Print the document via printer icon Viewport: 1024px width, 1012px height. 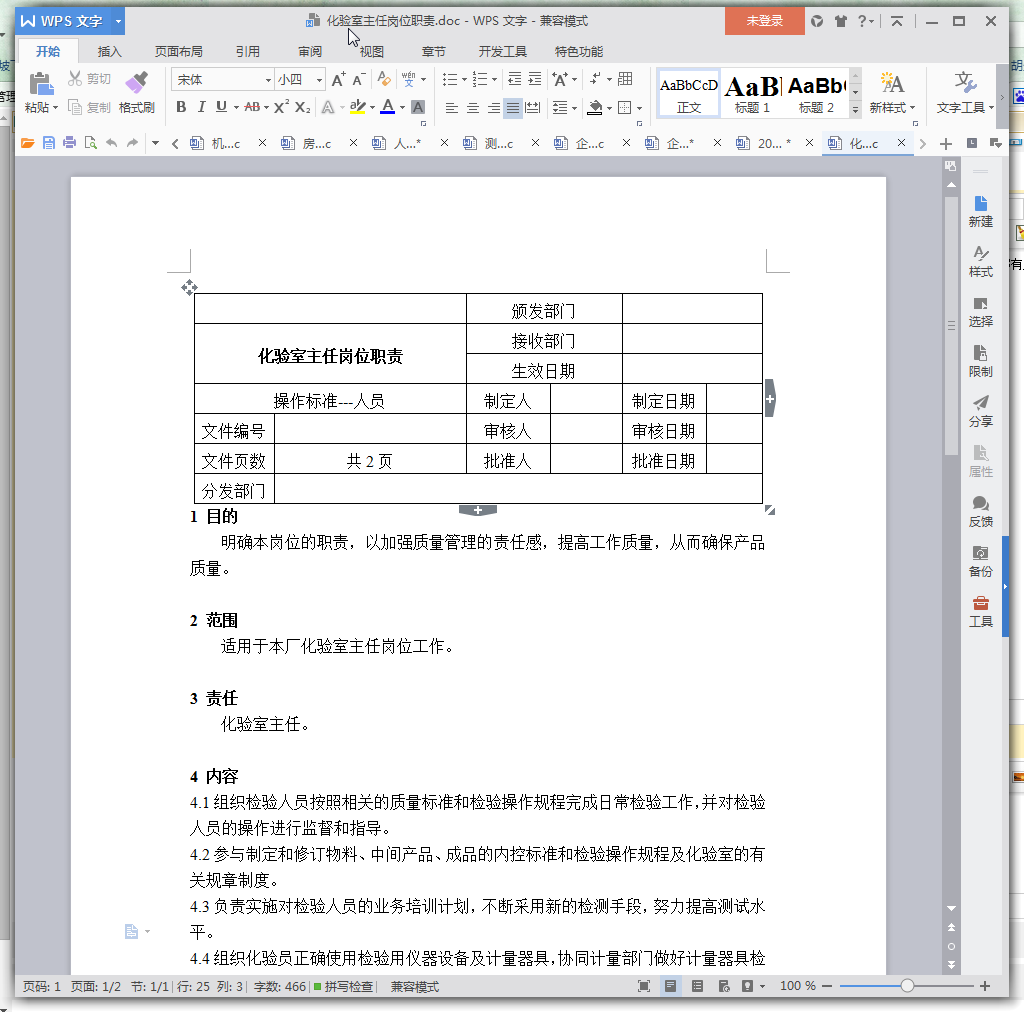click(69, 143)
